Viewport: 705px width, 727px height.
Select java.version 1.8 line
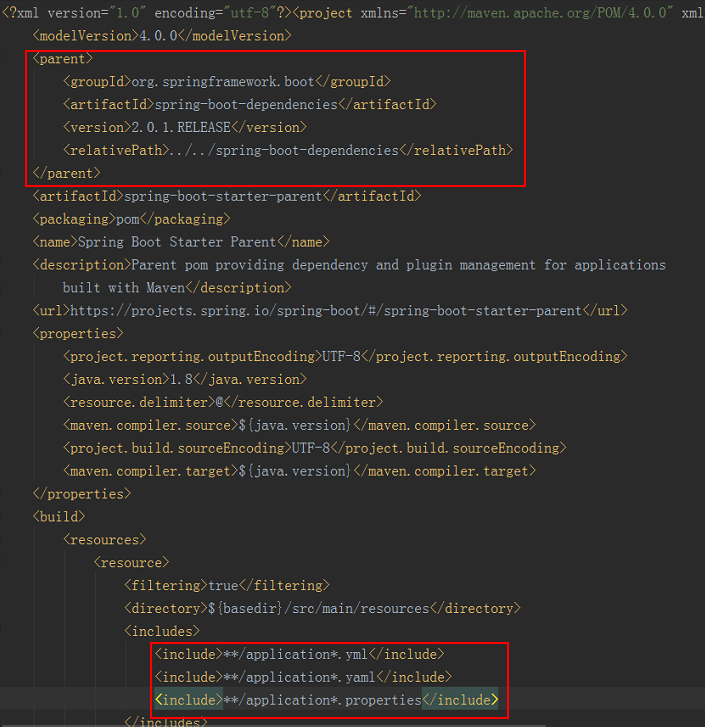click(184, 380)
